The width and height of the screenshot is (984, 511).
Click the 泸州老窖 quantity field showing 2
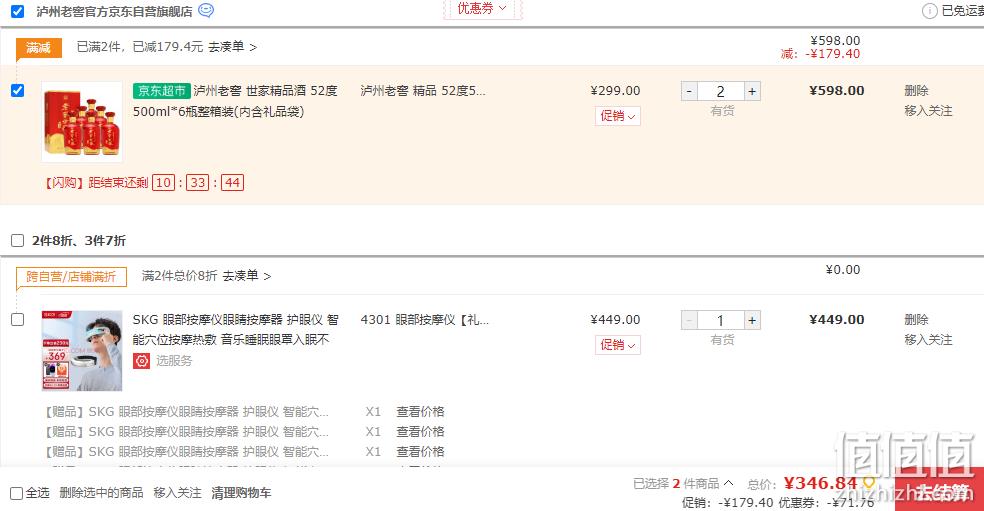(720, 91)
